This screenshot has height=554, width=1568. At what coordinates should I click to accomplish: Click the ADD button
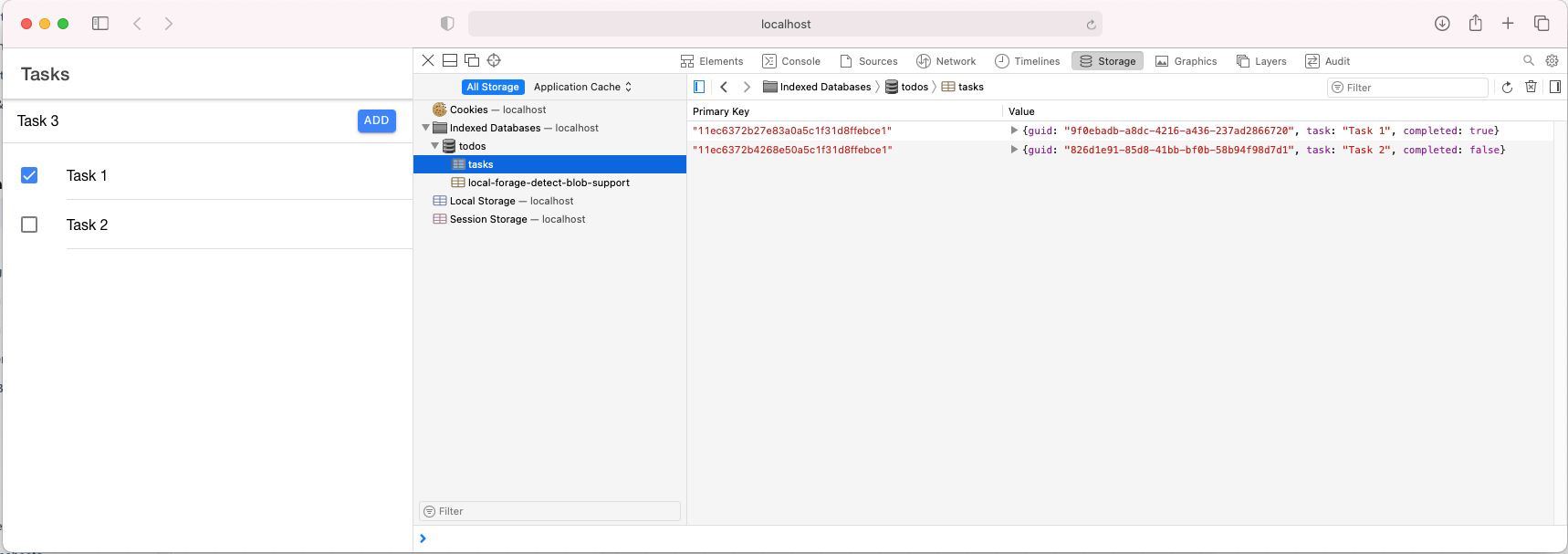(x=376, y=120)
